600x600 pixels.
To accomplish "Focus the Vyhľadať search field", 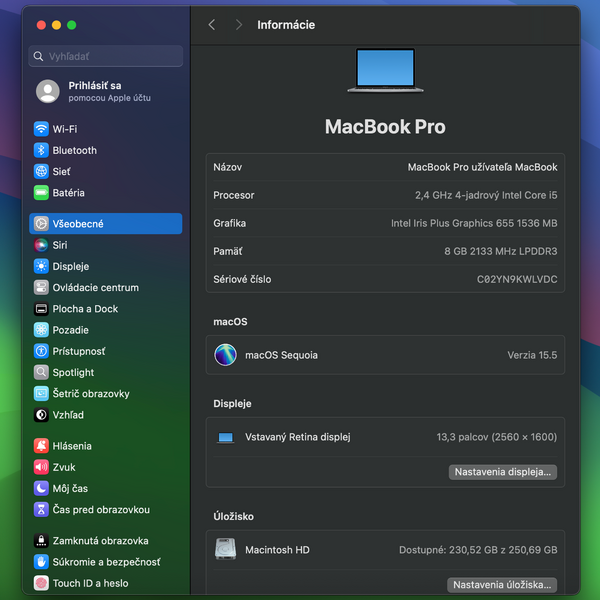I will [x=106, y=56].
